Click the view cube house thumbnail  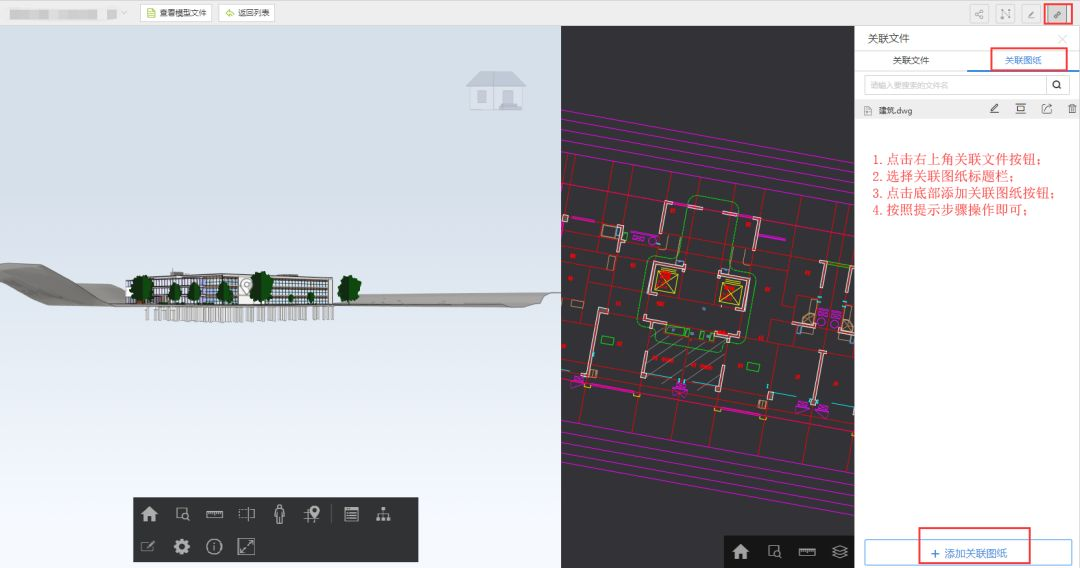pyautogui.click(x=496, y=91)
